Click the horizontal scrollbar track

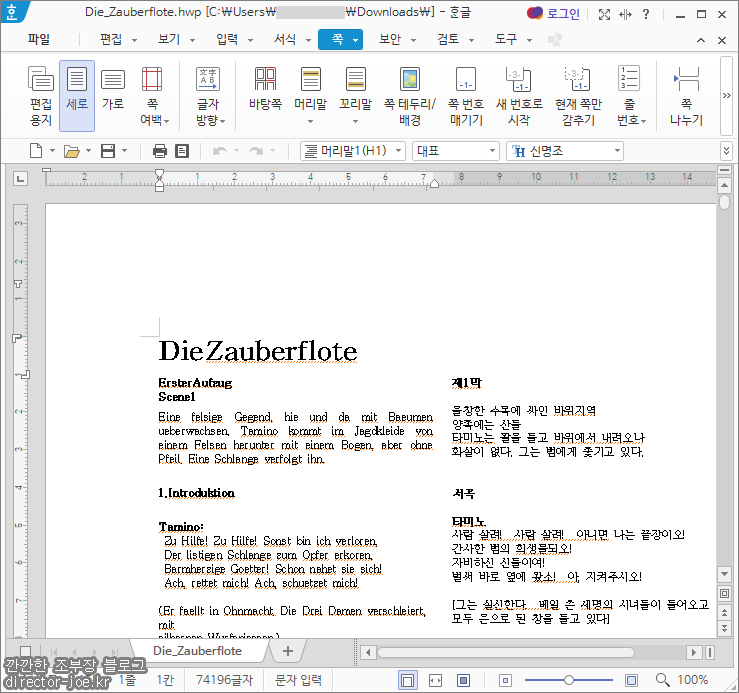point(530,652)
